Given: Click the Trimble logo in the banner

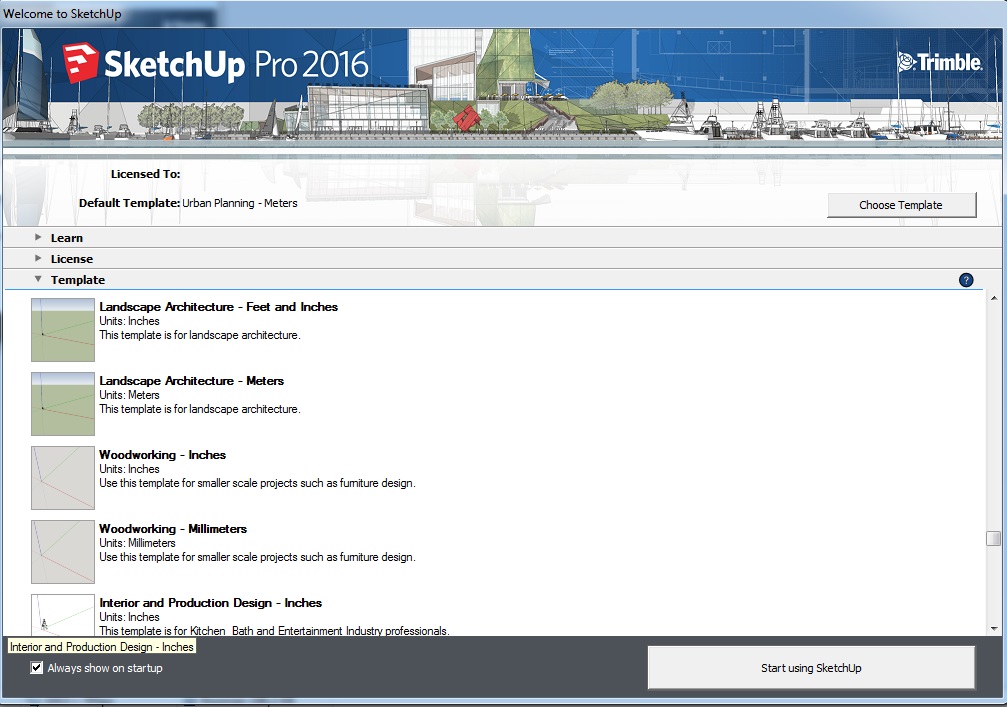Looking at the screenshot, I should click(940, 62).
